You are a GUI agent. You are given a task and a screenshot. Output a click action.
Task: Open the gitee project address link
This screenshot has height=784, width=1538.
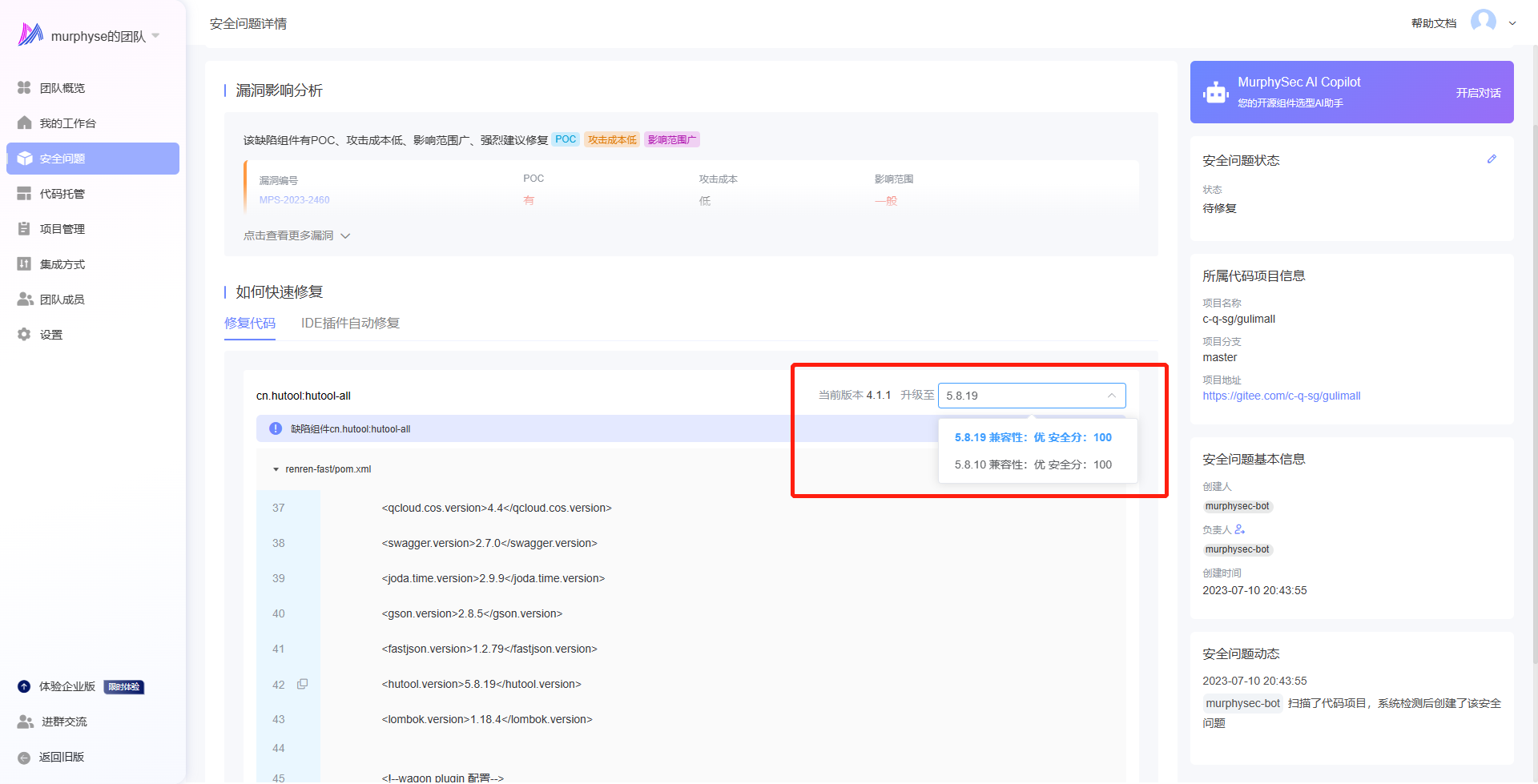coord(1281,396)
